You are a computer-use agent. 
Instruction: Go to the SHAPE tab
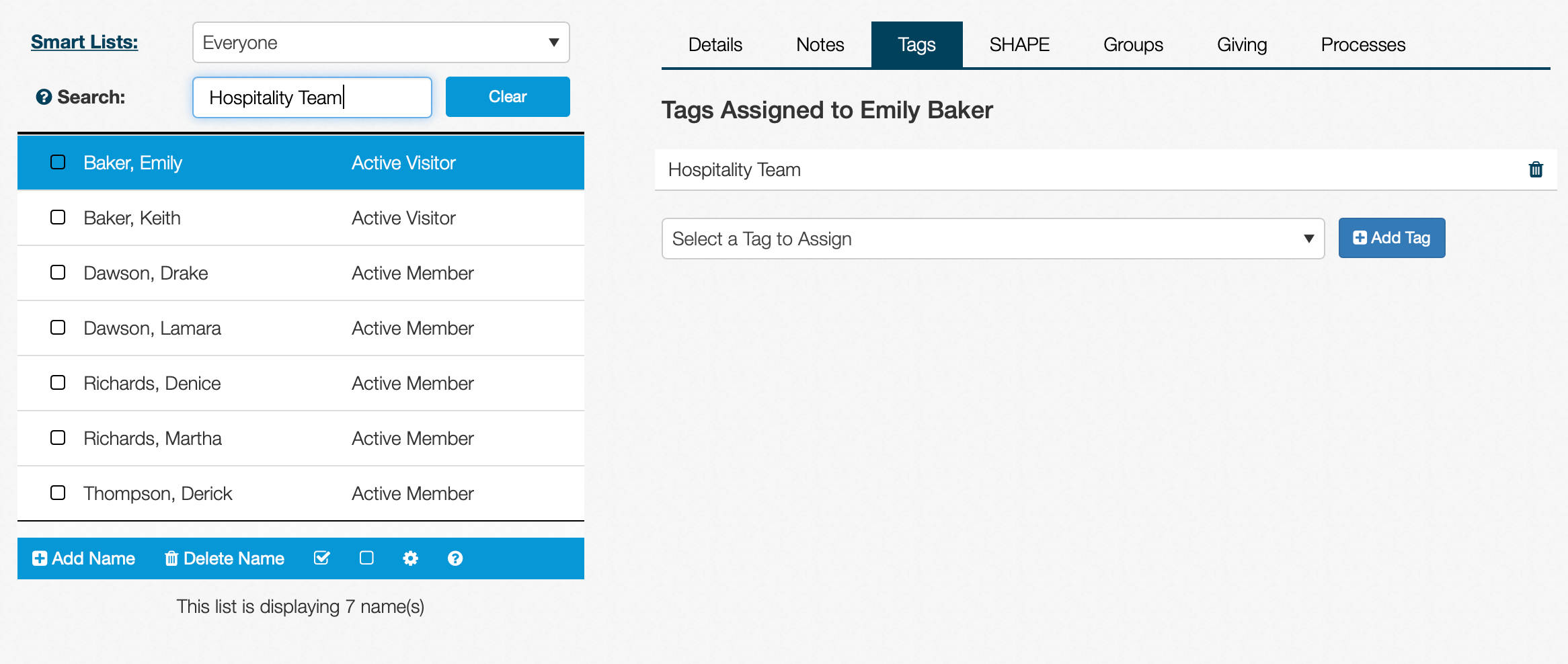pos(1019,45)
